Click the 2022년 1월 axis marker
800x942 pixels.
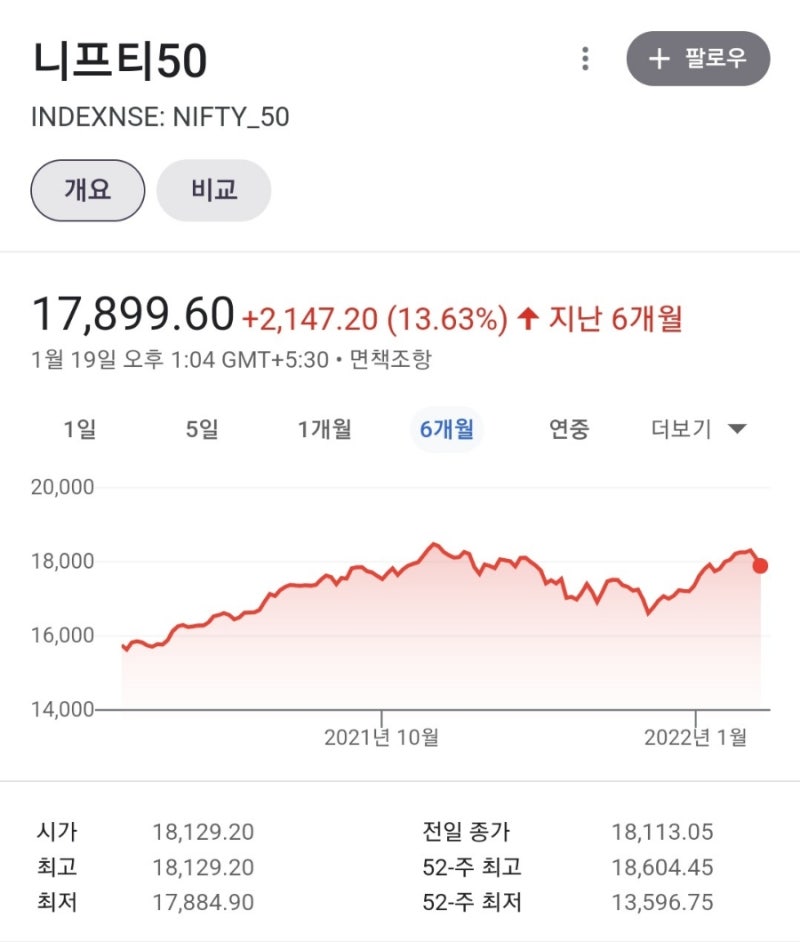695,737
